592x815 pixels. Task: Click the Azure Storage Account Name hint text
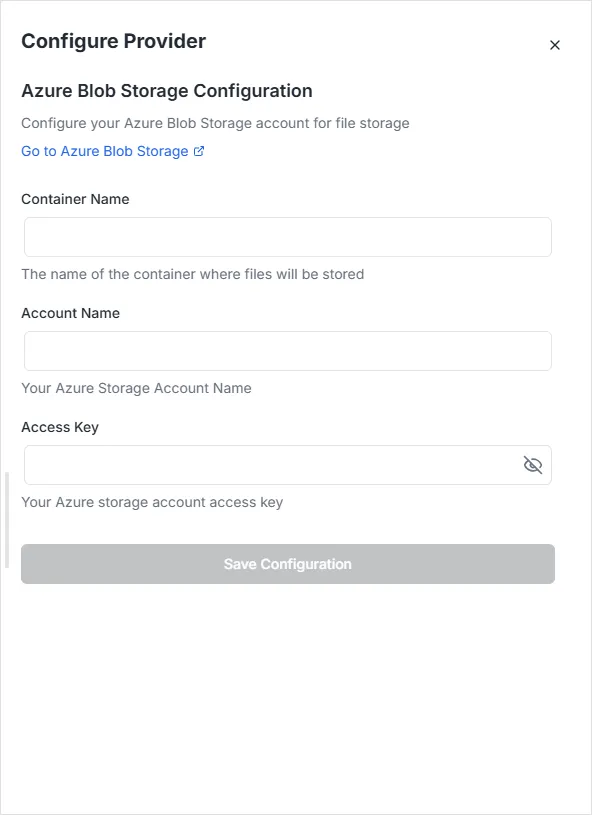[136, 388]
